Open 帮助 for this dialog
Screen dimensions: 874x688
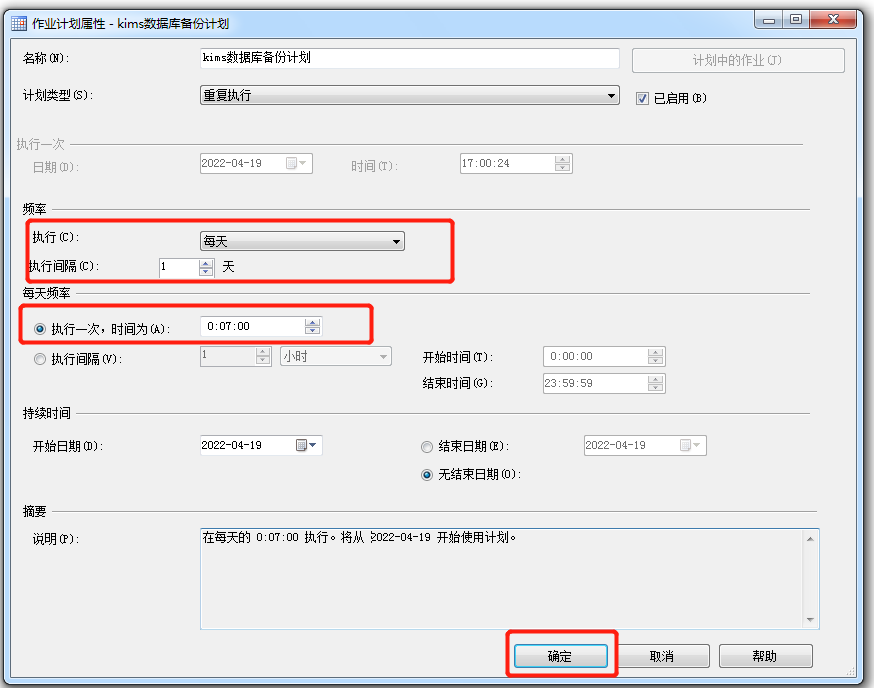click(765, 656)
